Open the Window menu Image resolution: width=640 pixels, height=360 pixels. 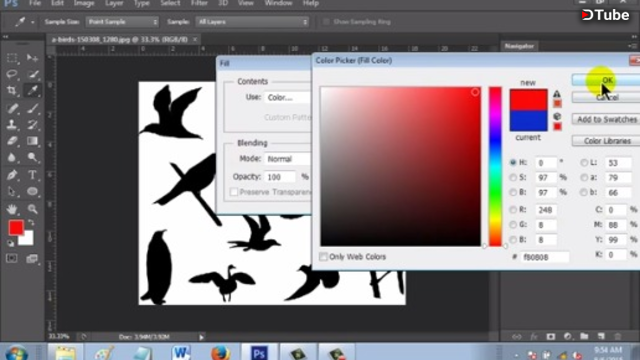click(x=278, y=3)
